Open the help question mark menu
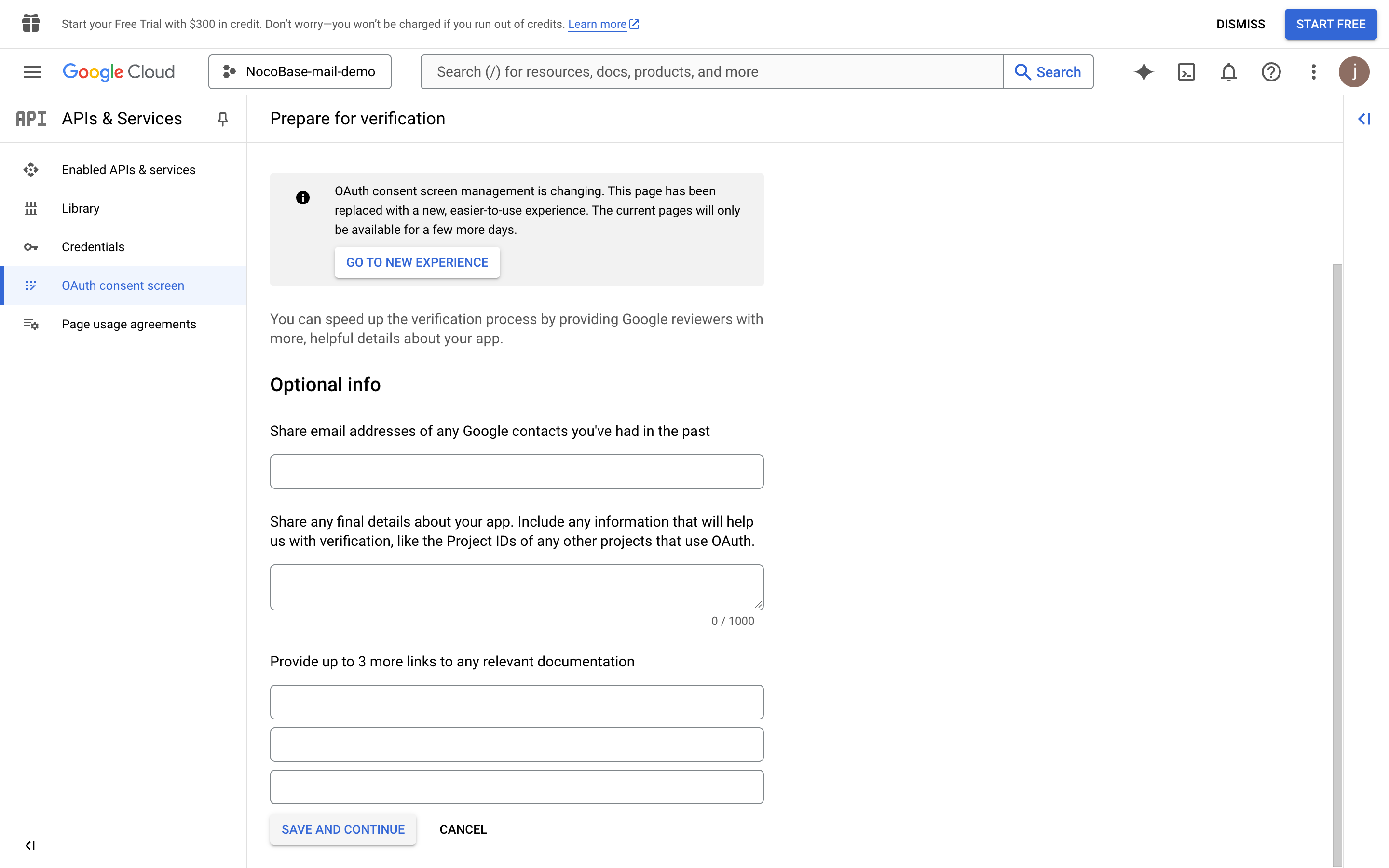The image size is (1389, 868). (1271, 72)
